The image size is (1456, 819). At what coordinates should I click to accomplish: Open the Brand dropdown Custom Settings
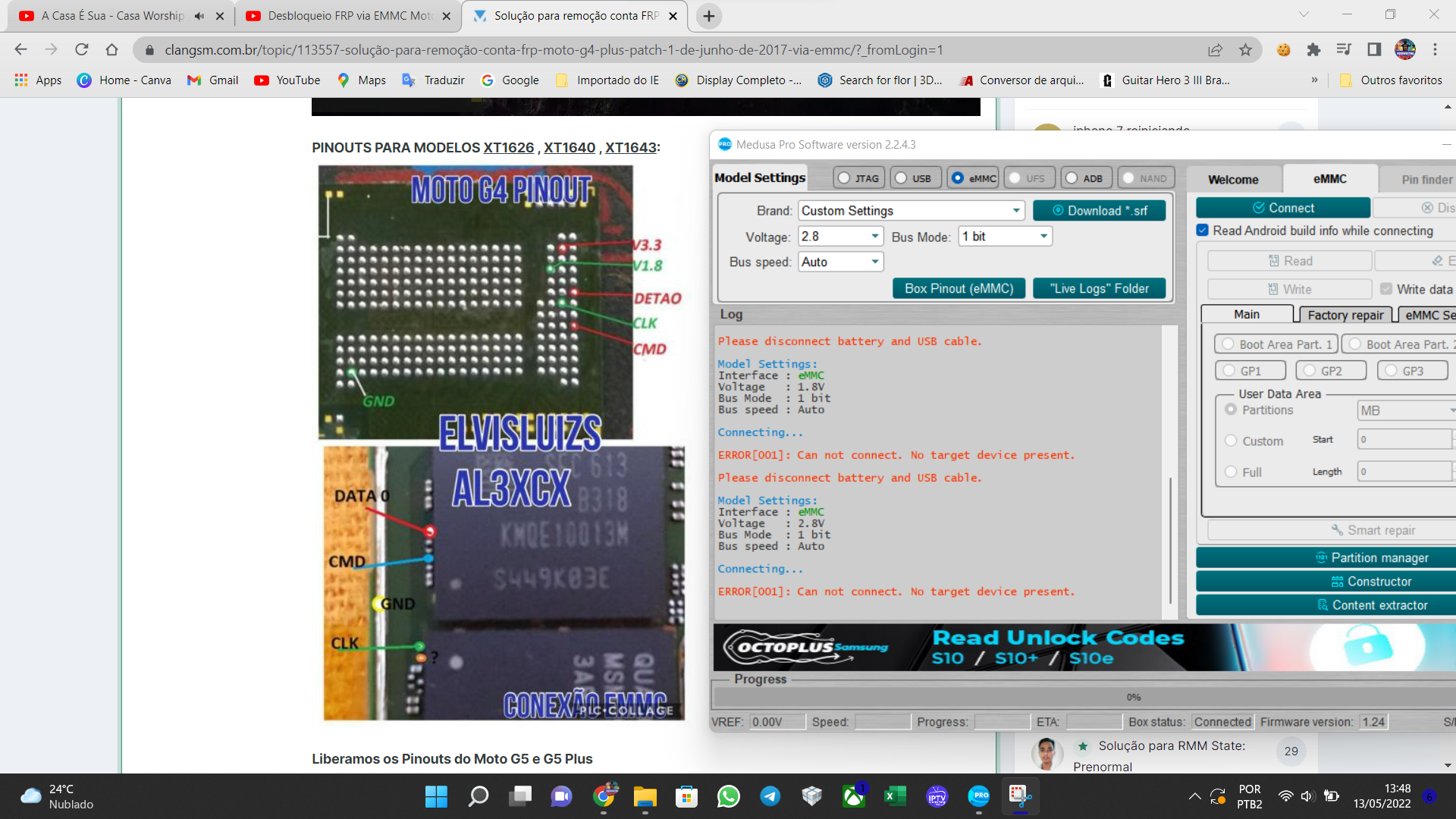pos(911,211)
